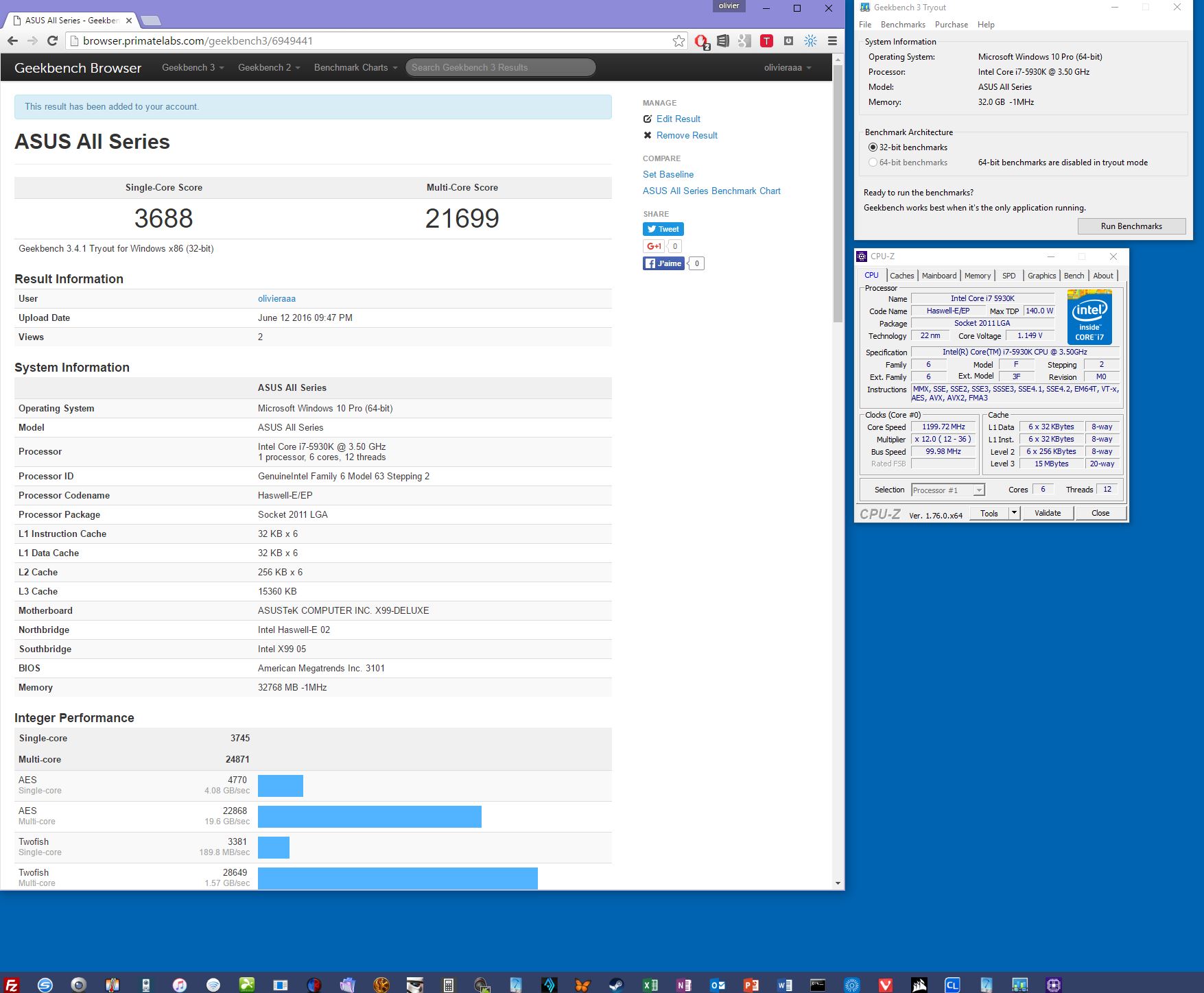
Task: Click the Tools button in CPU-Z
Action: (x=989, y=513)
